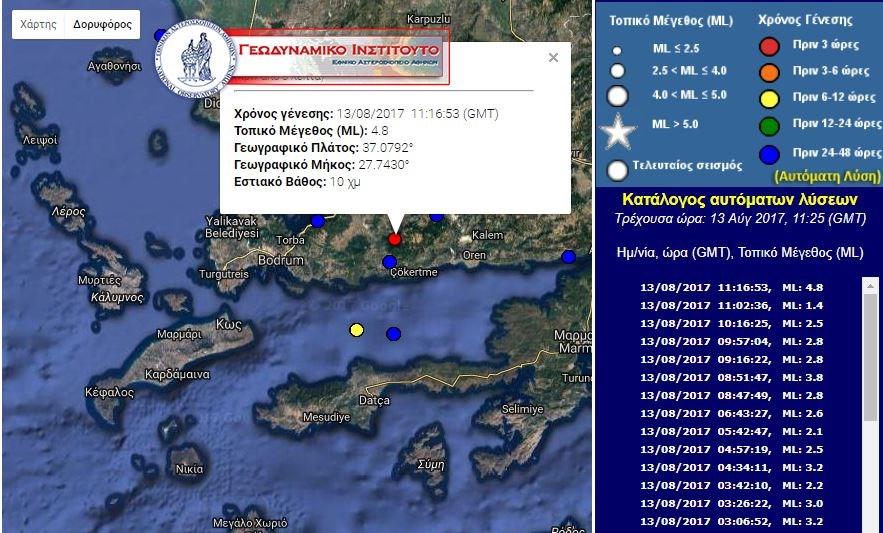
Task: Click the star icon for ML > 5.0
Action: (618, 131)
